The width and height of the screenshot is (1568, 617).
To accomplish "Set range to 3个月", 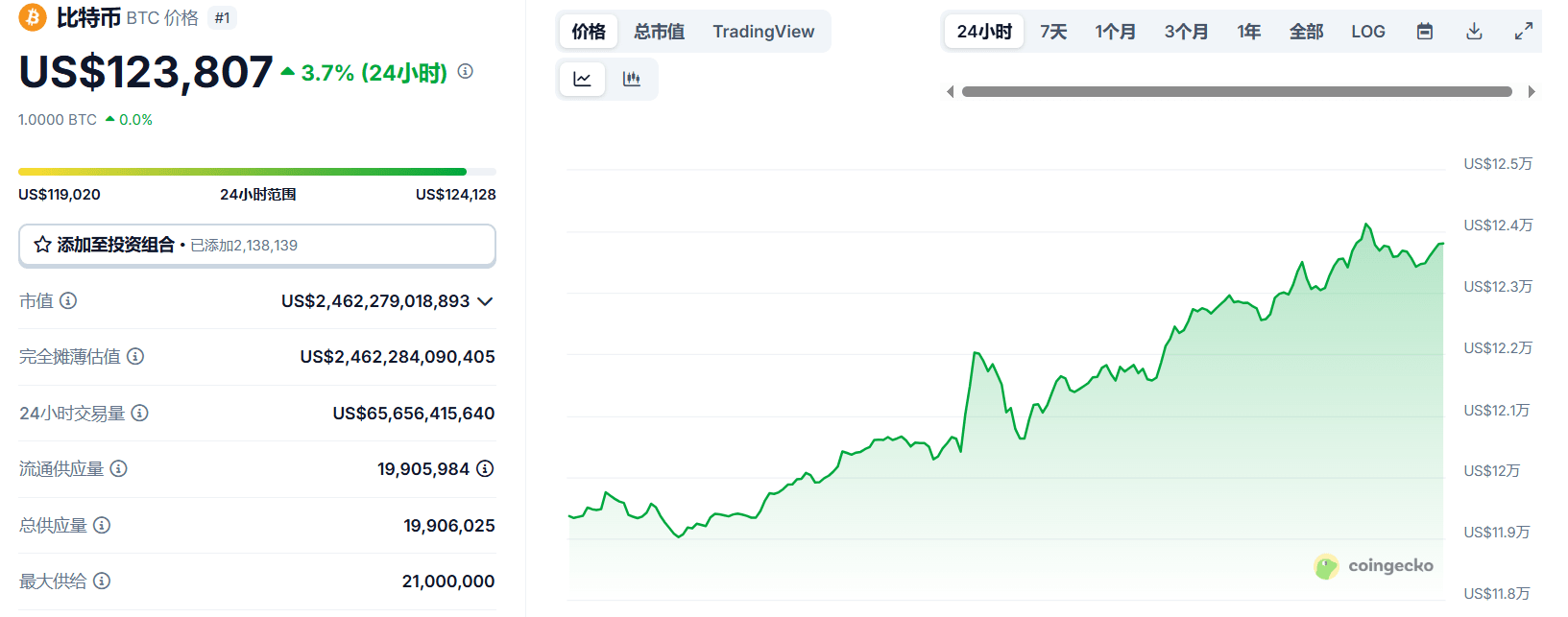I will (1187, 32).
